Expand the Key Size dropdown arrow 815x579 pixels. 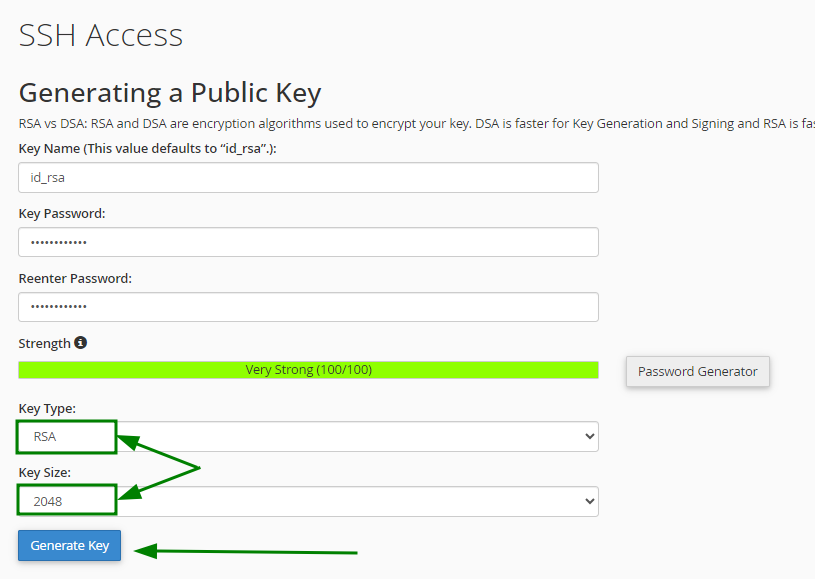(589, 501)
